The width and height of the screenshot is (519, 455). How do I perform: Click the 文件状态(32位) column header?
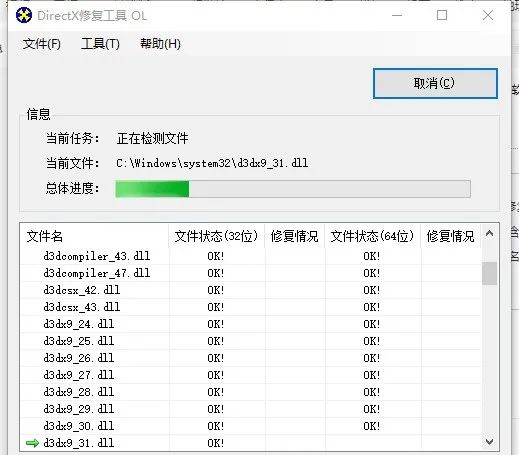(217, 236)
